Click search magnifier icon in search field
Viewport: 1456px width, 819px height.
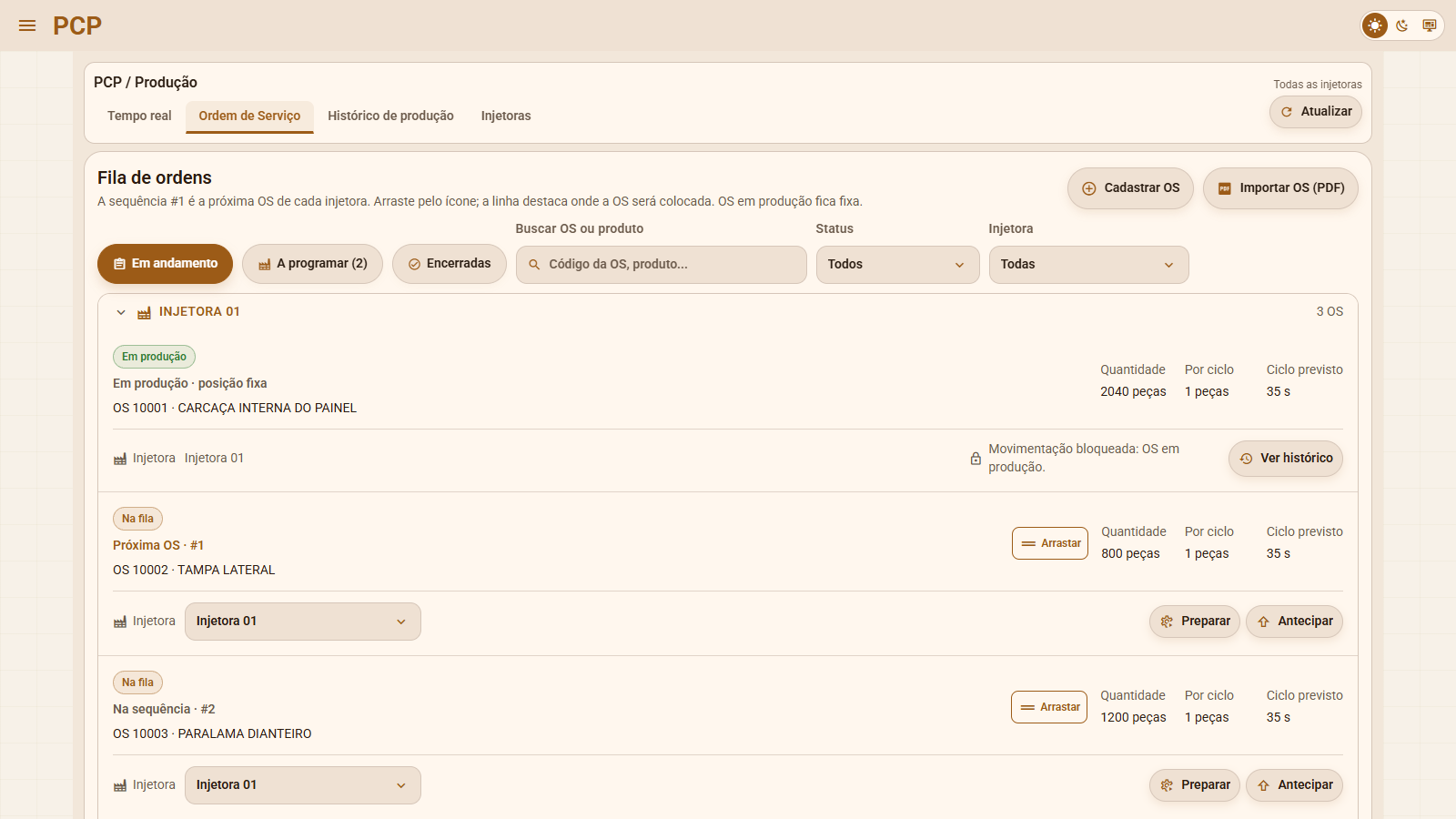click(534, 265)
